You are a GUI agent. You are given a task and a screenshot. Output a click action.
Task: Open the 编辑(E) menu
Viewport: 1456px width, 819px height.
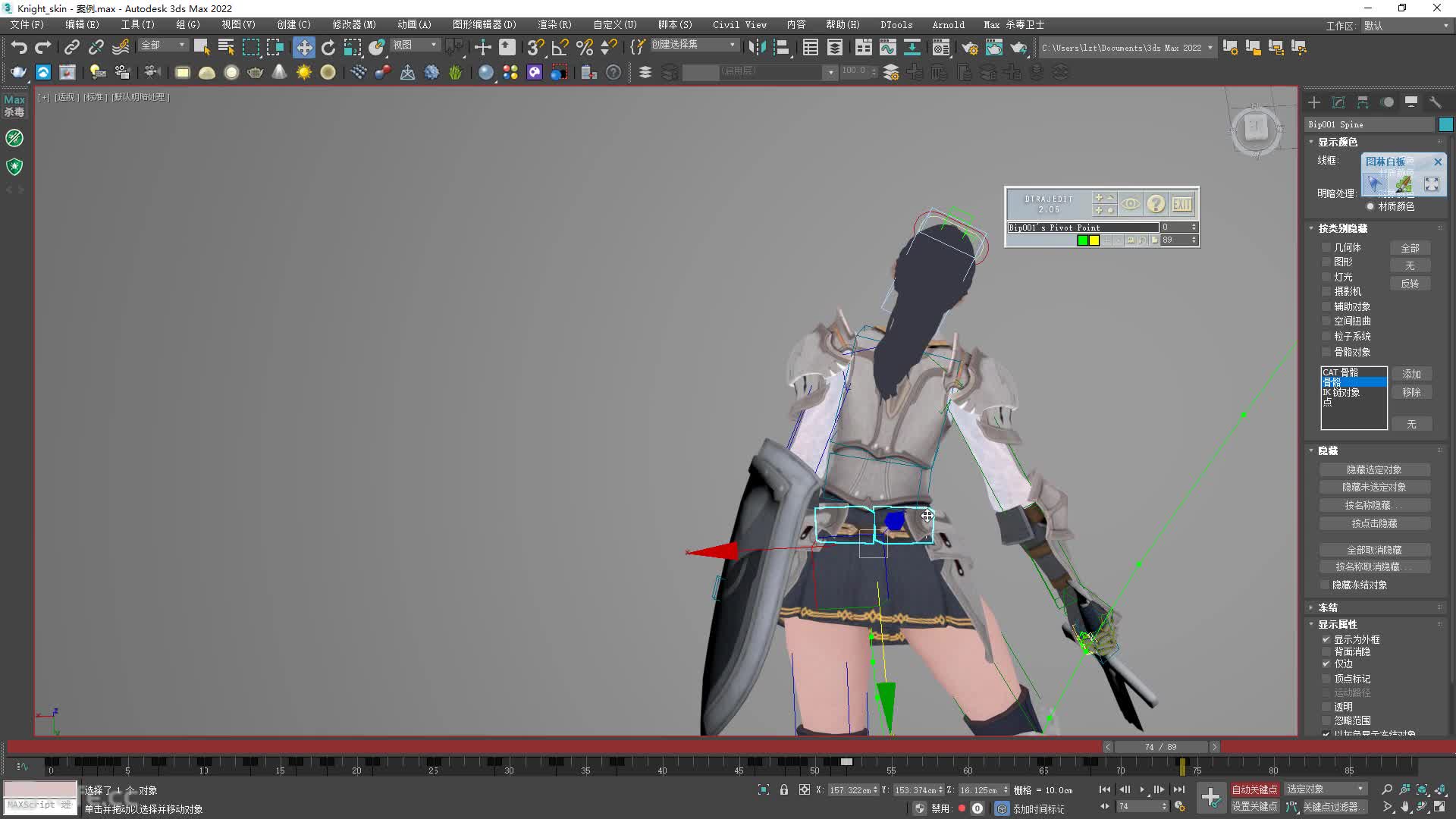82,25
